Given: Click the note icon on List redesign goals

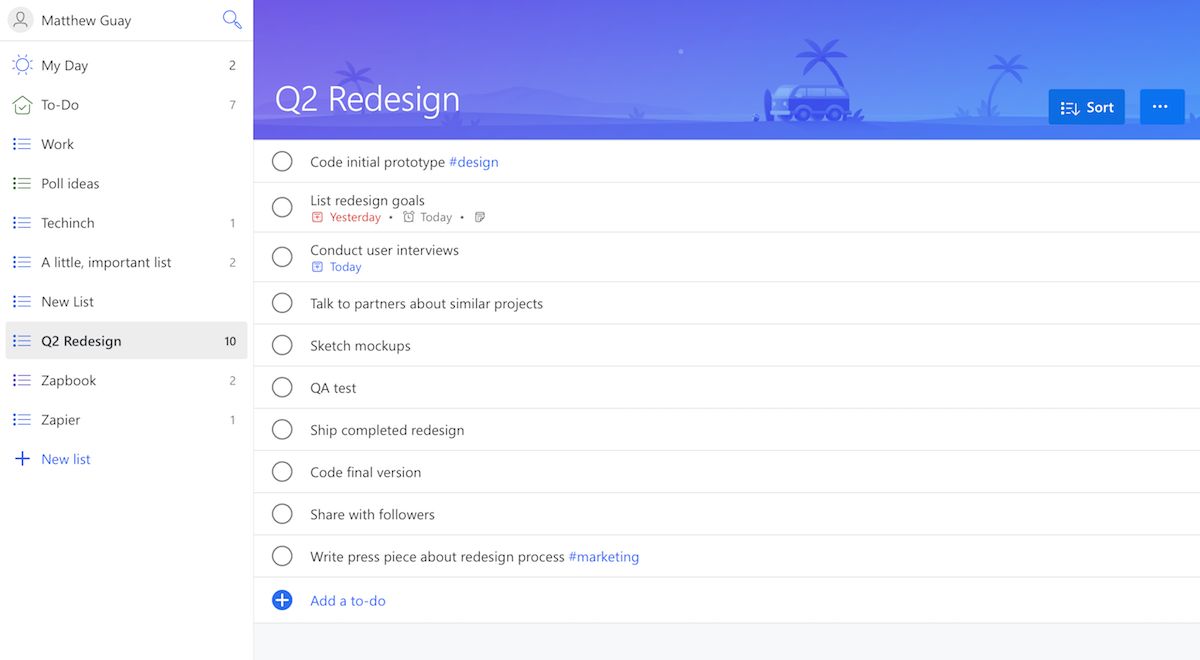Looking at the screenshot, I should pos(480,217).
